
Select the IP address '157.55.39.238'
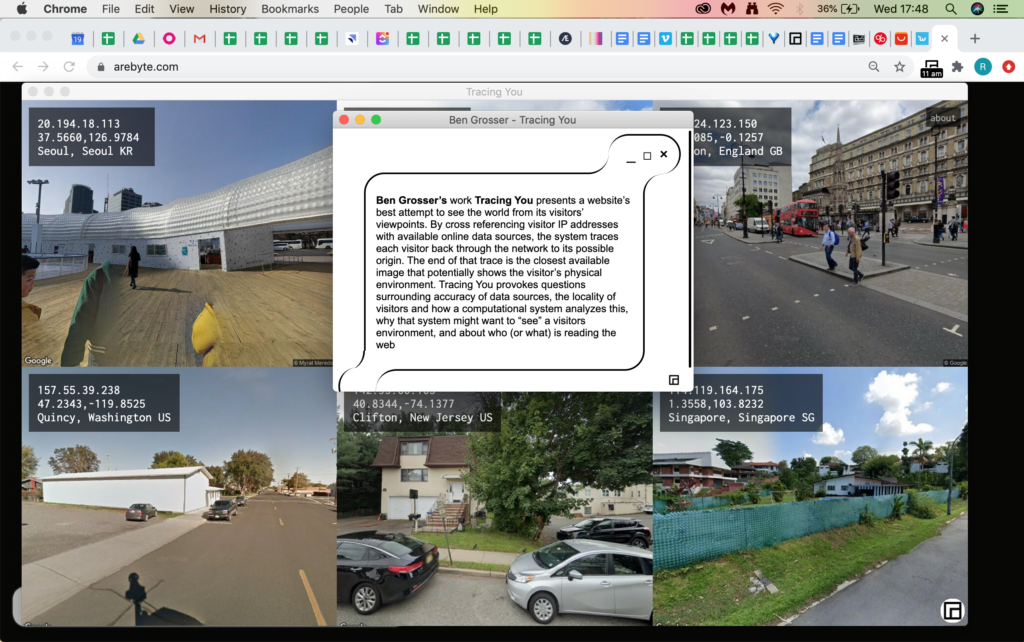78,390
